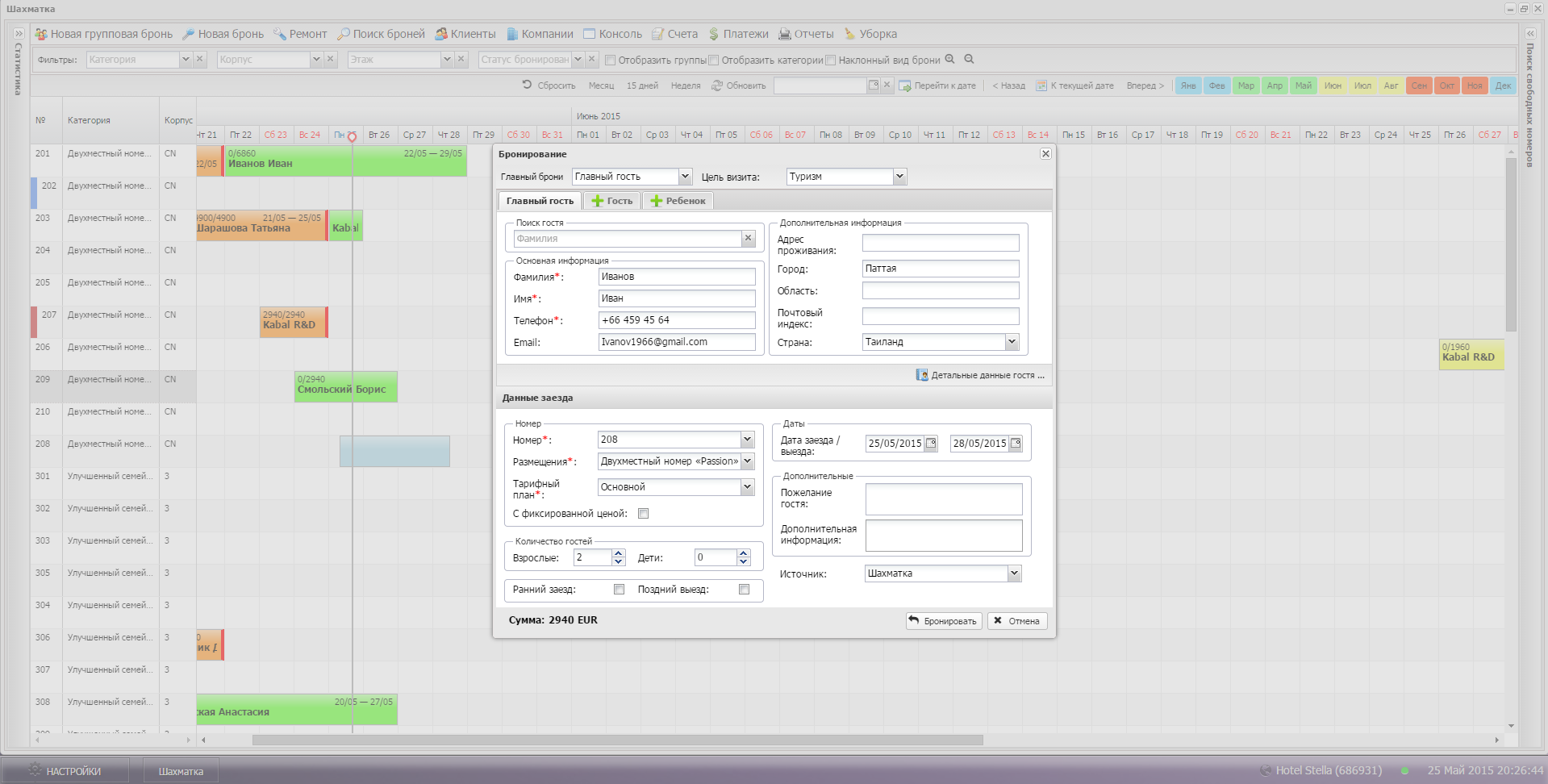Open the Консоль view
The width and height of the screenshot is (1548, 784).
pyautogui.click(x=612, y=34)
